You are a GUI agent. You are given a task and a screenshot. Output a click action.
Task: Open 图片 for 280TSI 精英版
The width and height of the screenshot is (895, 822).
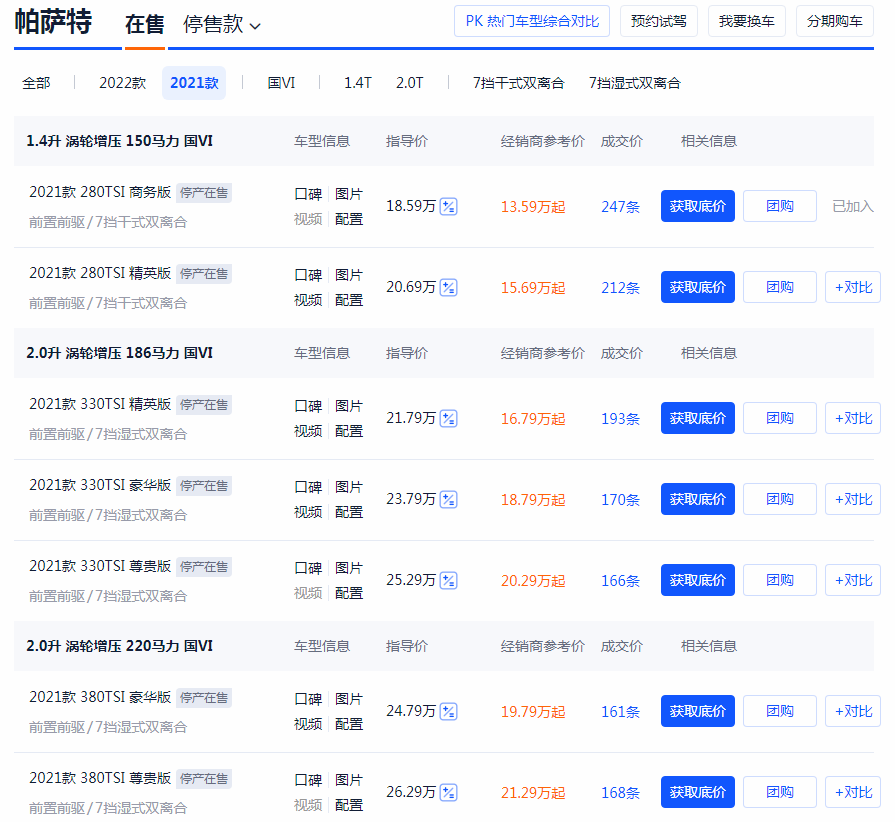click(349, 275)
